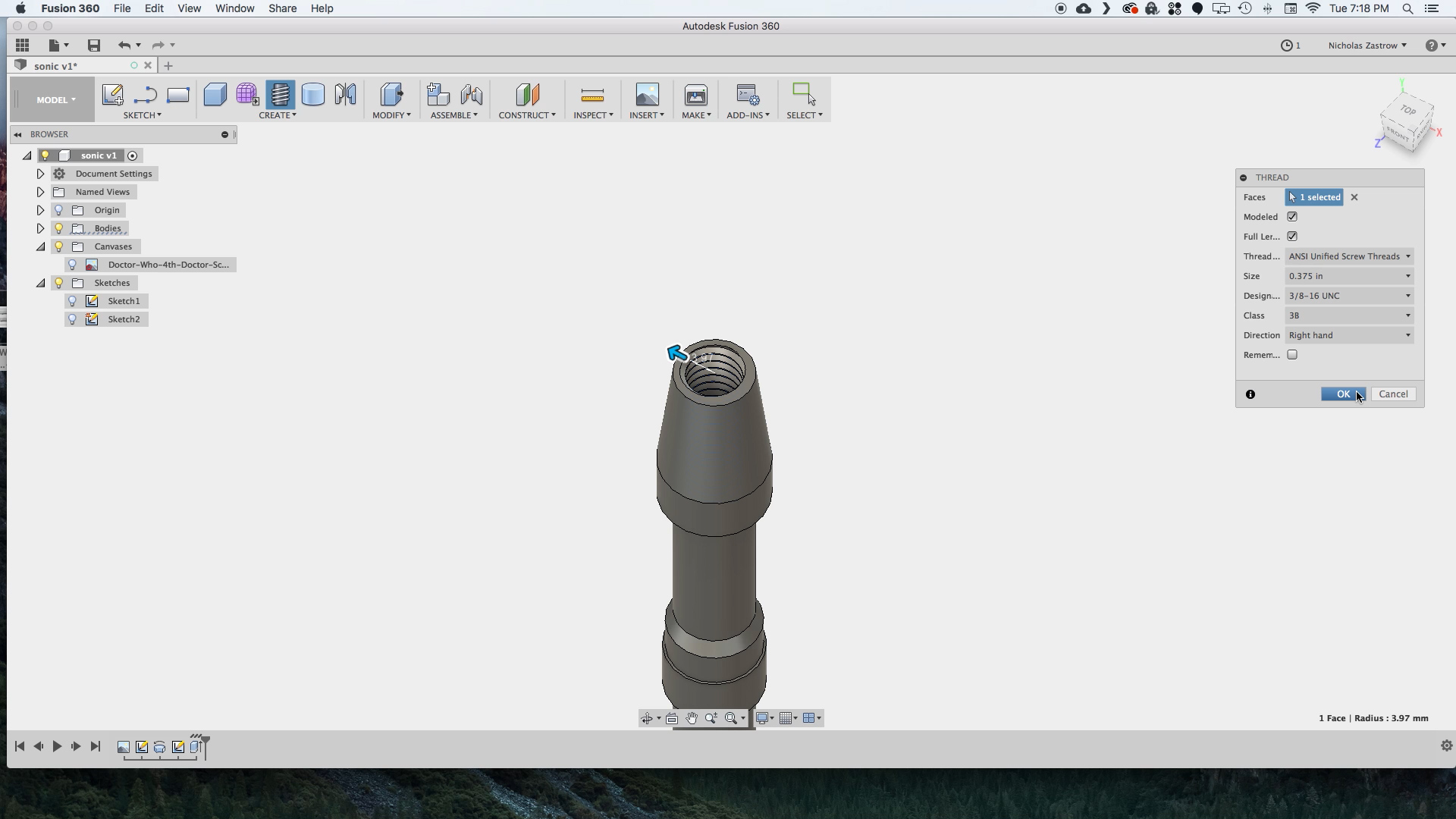
Task: Select the Pan hand tool
Action: [x=692, y=718]
